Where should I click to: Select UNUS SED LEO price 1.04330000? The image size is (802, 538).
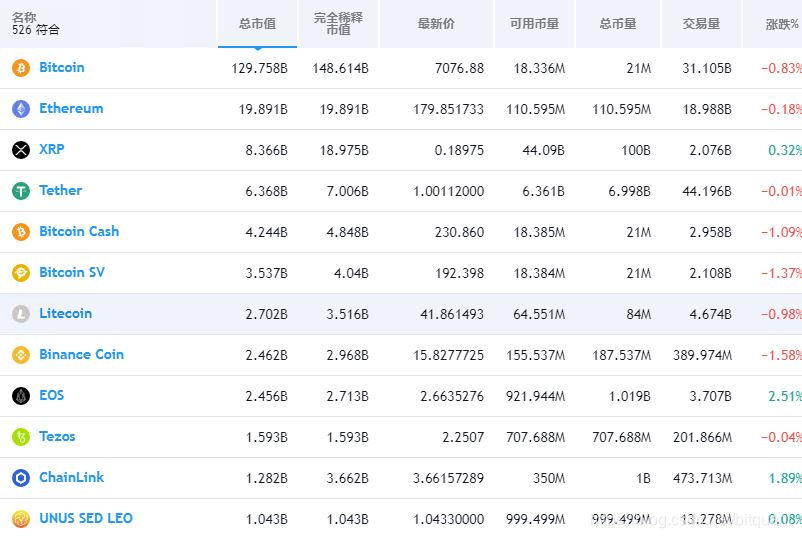click(x=449, y=519)
